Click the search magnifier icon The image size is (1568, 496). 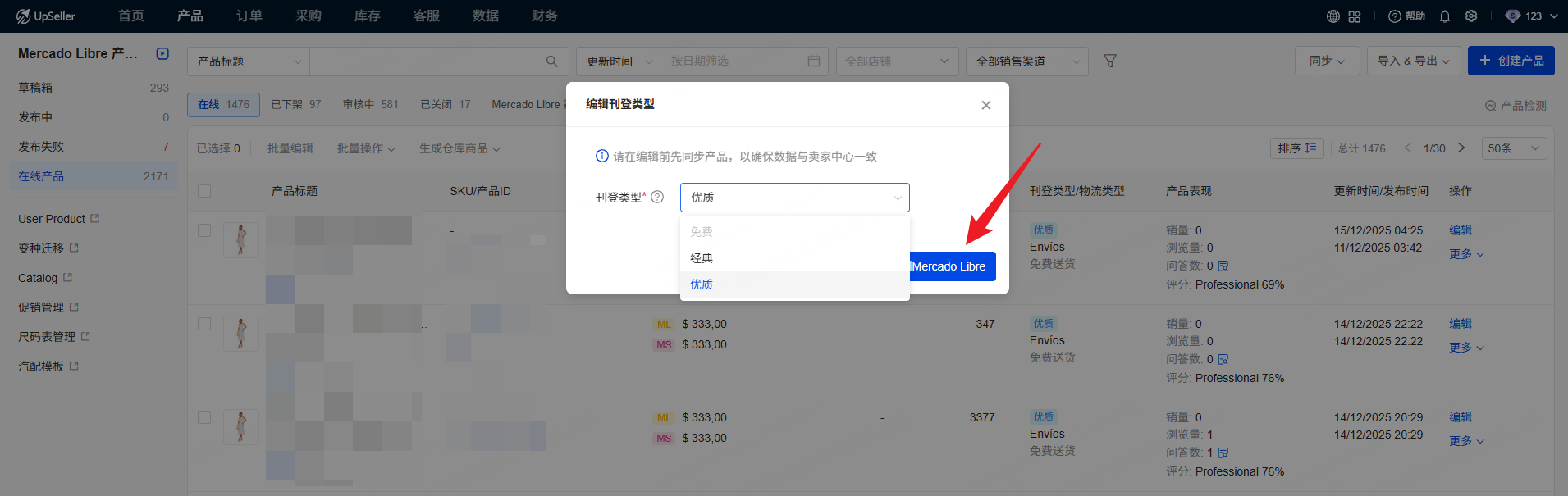coord(551,61)
